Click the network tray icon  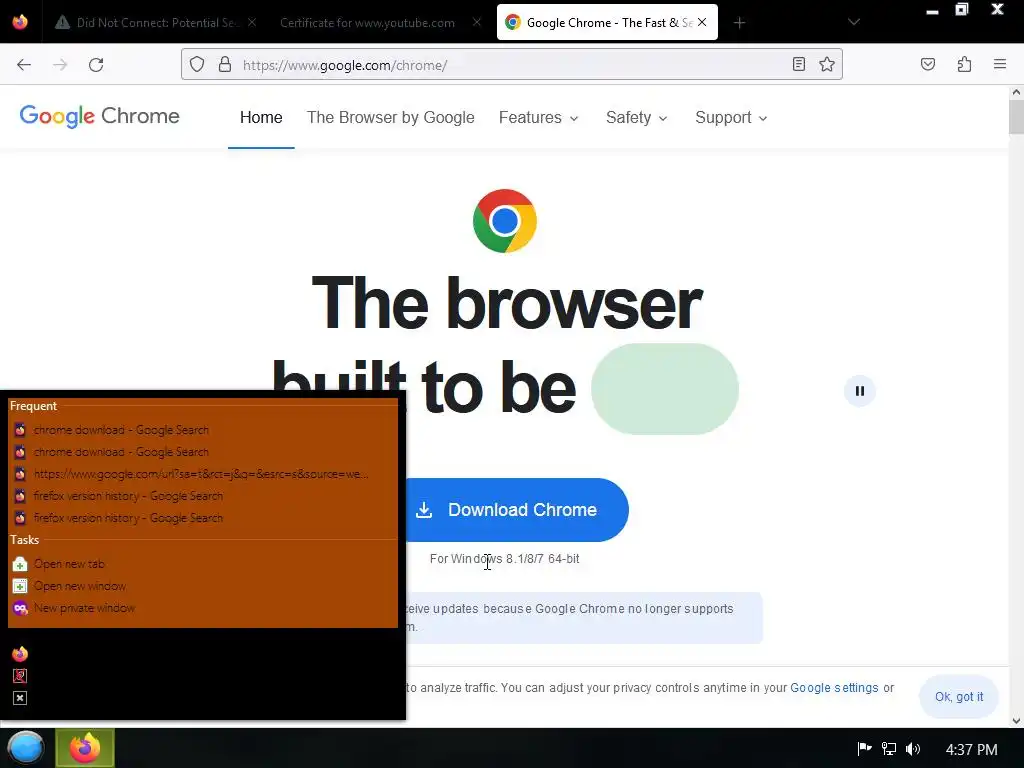pyautogui.click(x=889, y=748)
